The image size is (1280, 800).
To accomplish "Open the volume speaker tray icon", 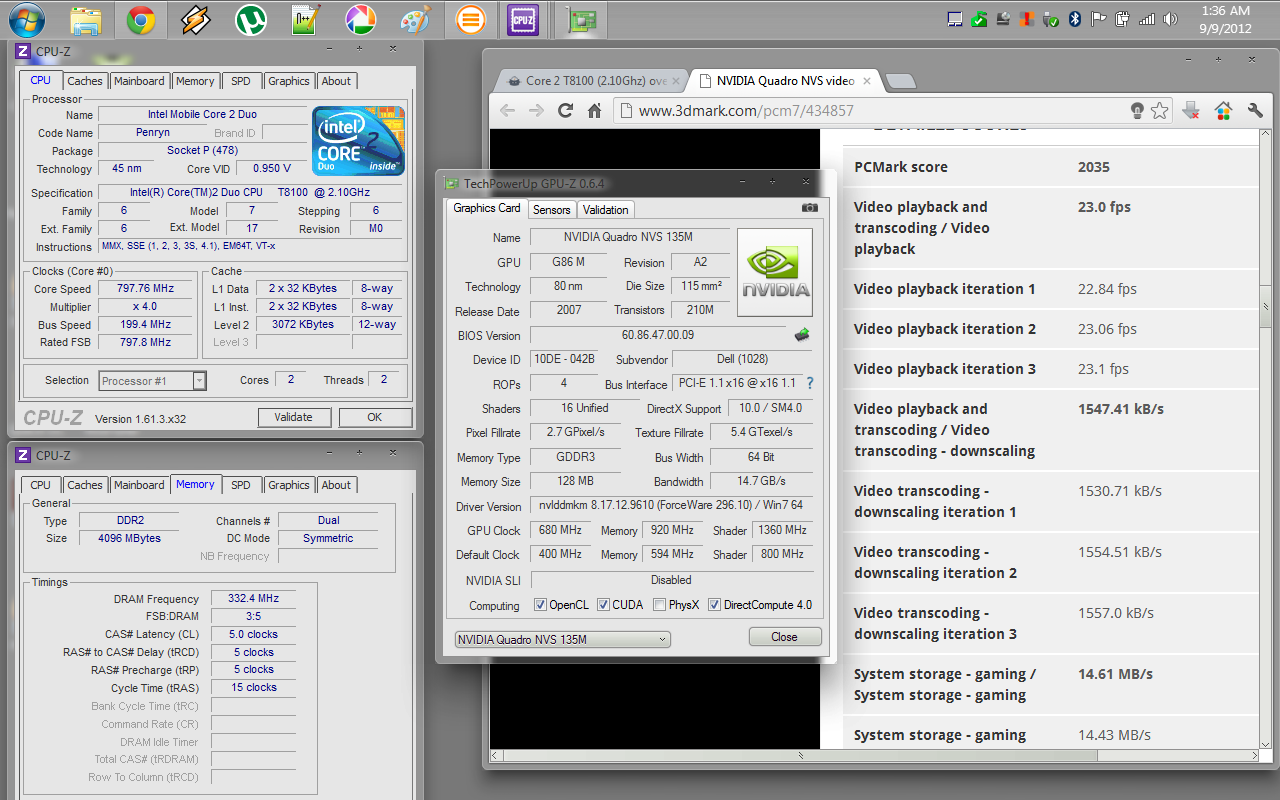I will tap(1169, 19).
